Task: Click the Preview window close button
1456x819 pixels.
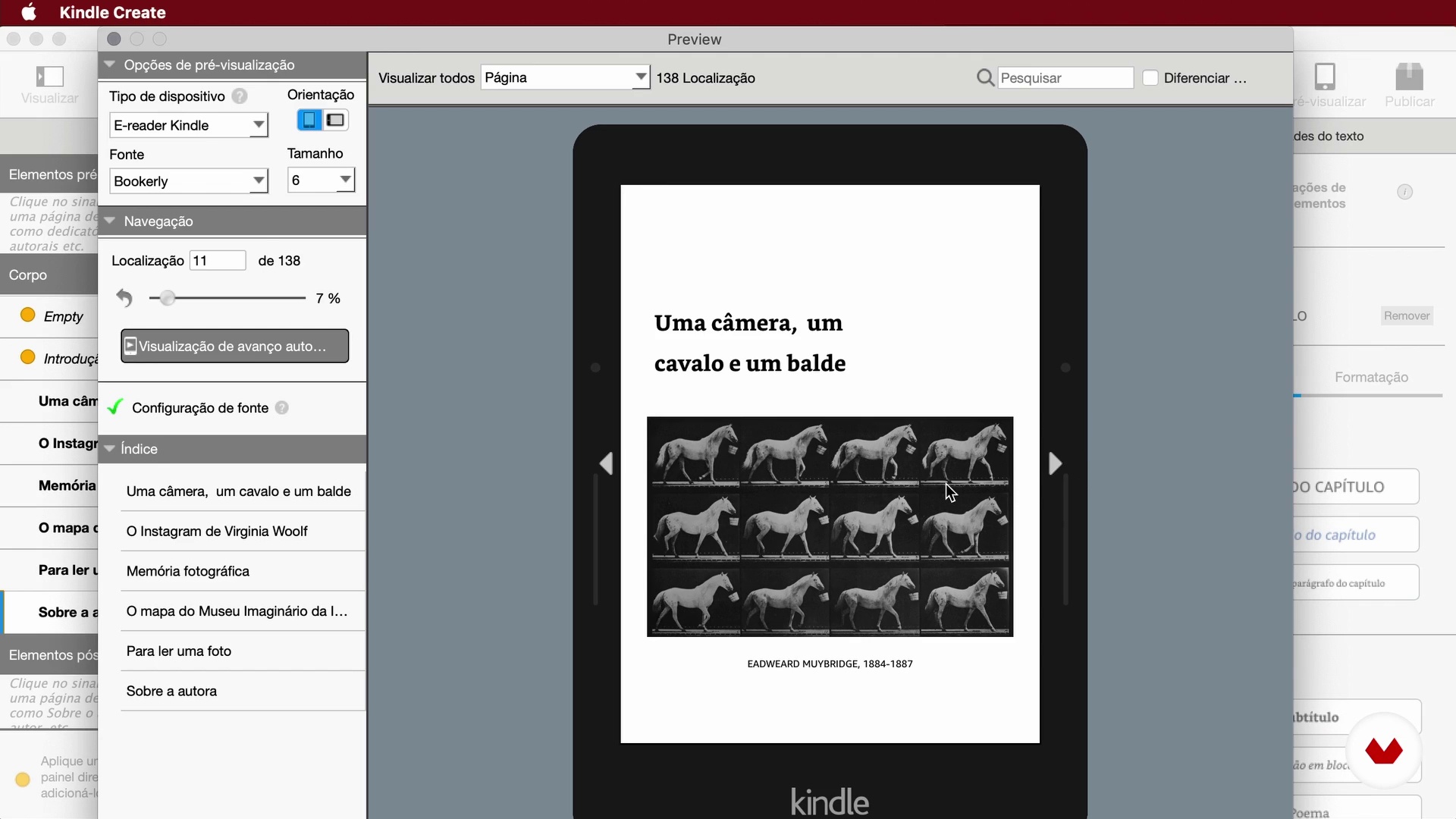Action: [114, 39]
